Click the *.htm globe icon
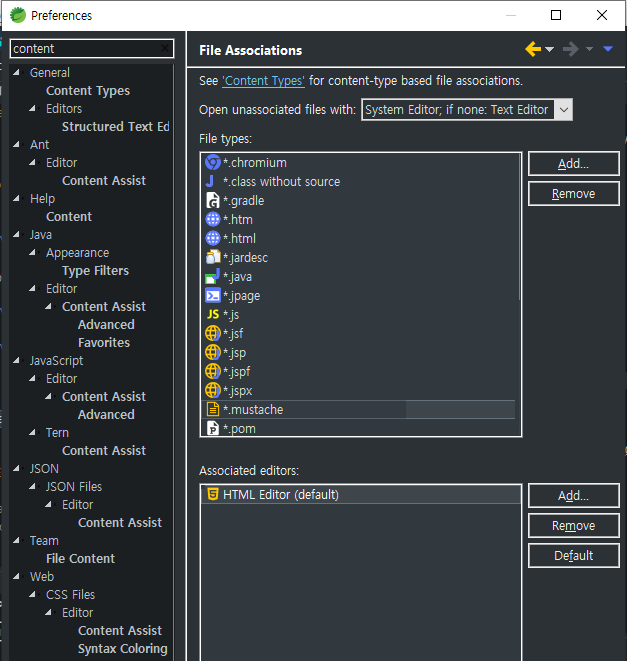Screen dimensions: 627x661 point(213,219)
